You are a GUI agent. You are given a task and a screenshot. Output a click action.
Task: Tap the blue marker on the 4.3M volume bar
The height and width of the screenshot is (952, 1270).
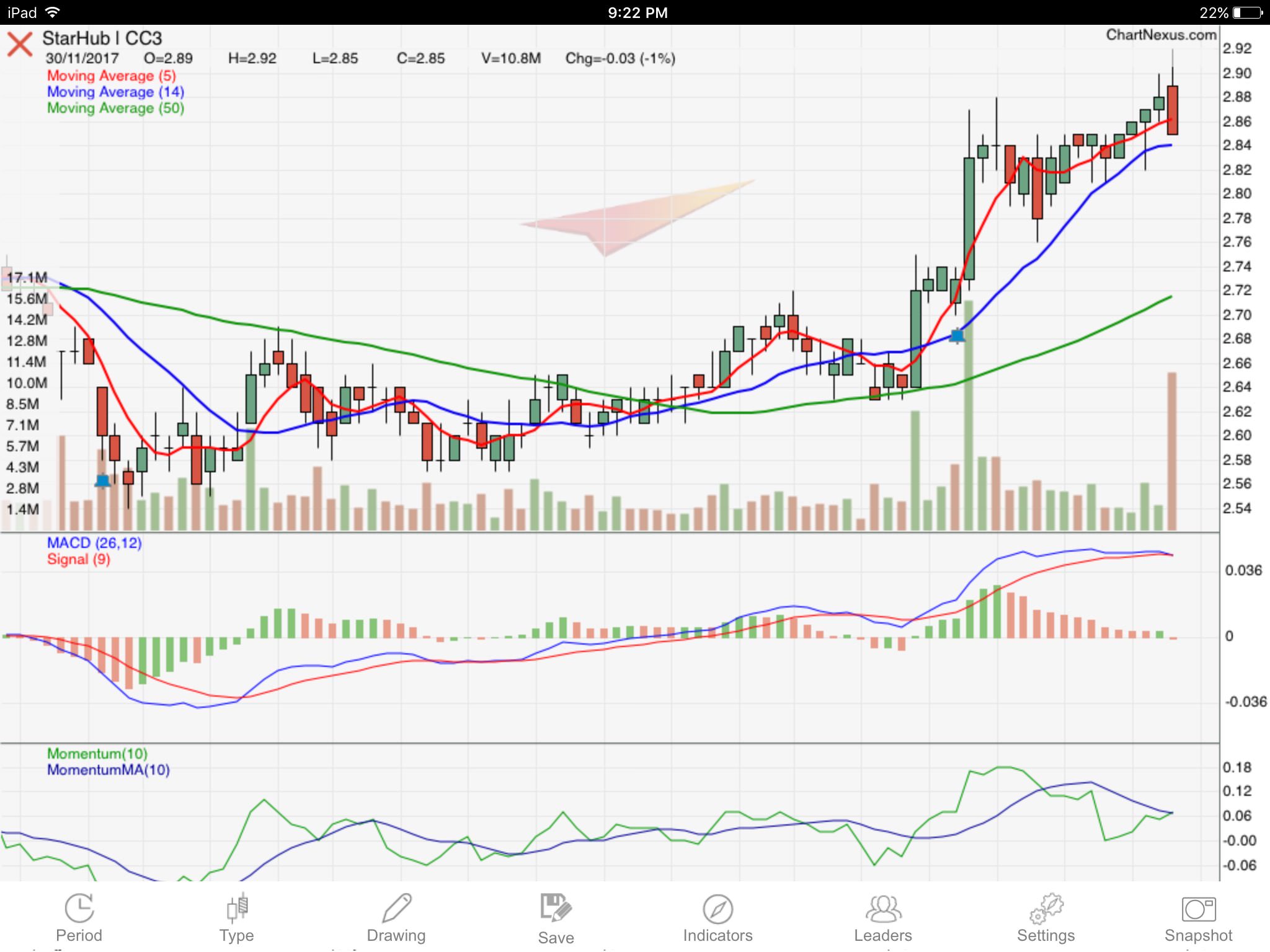[x=103, y=480]
